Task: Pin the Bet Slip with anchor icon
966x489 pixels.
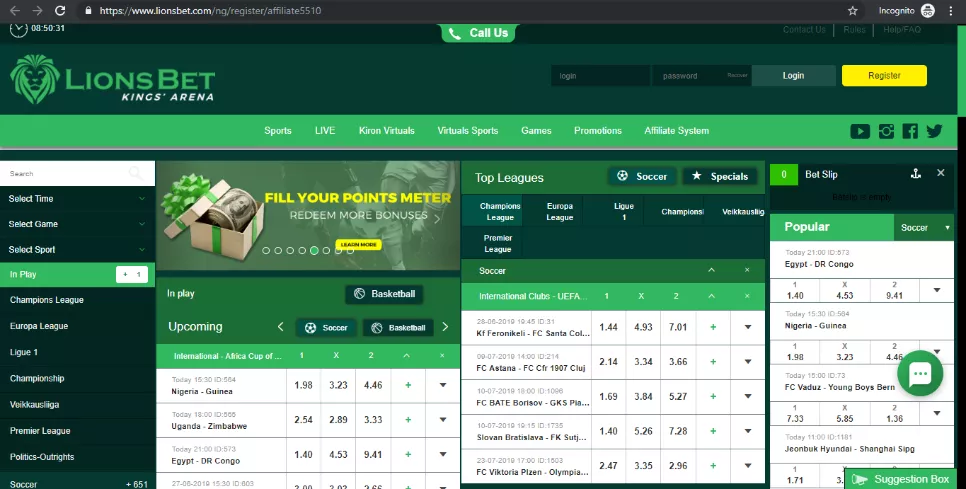Action: click(914, 174)
